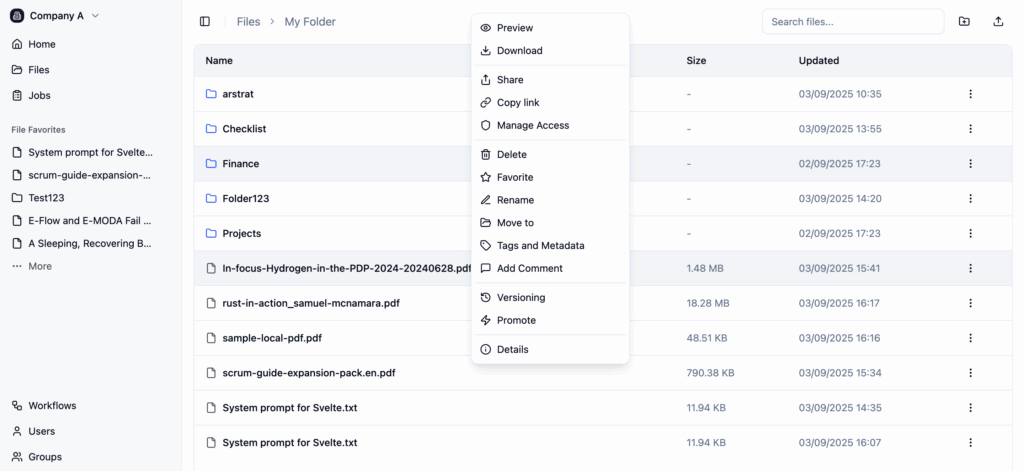Choose Copy link from the context menu
The height and width of the screenshot is (471, 1024).
pos(550,103)
